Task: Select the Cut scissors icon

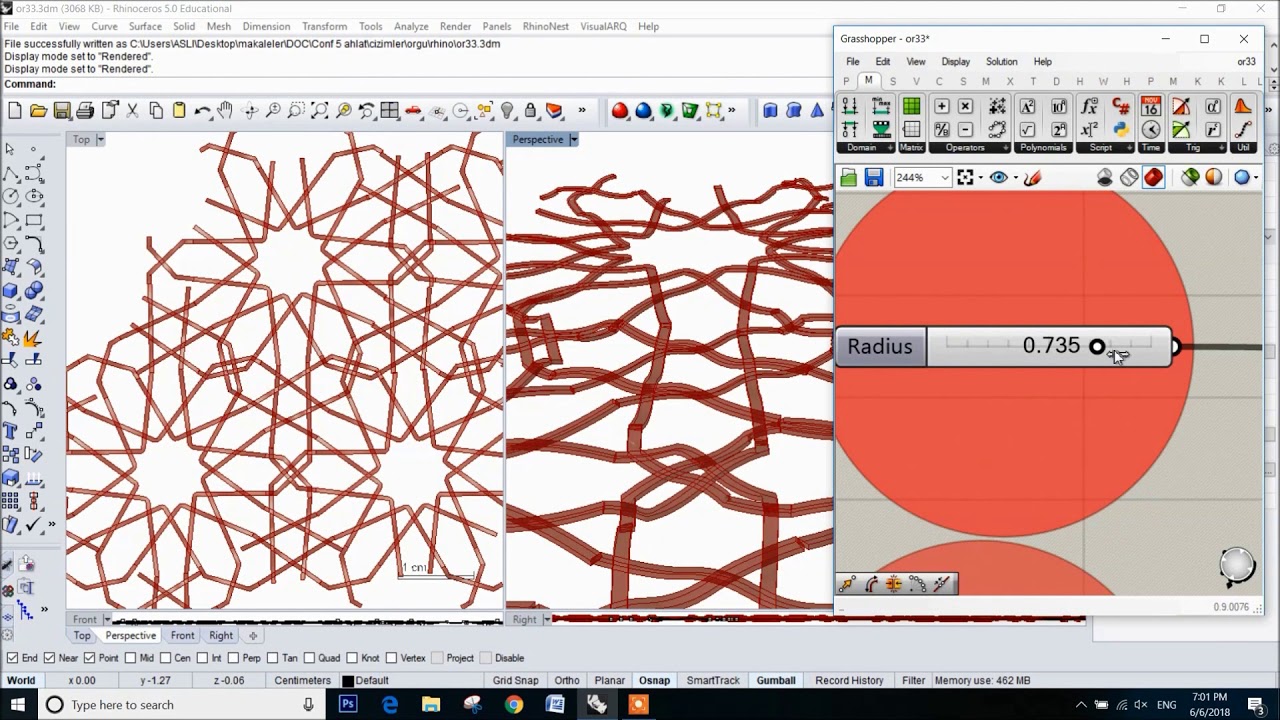Action: coord(132,111)
